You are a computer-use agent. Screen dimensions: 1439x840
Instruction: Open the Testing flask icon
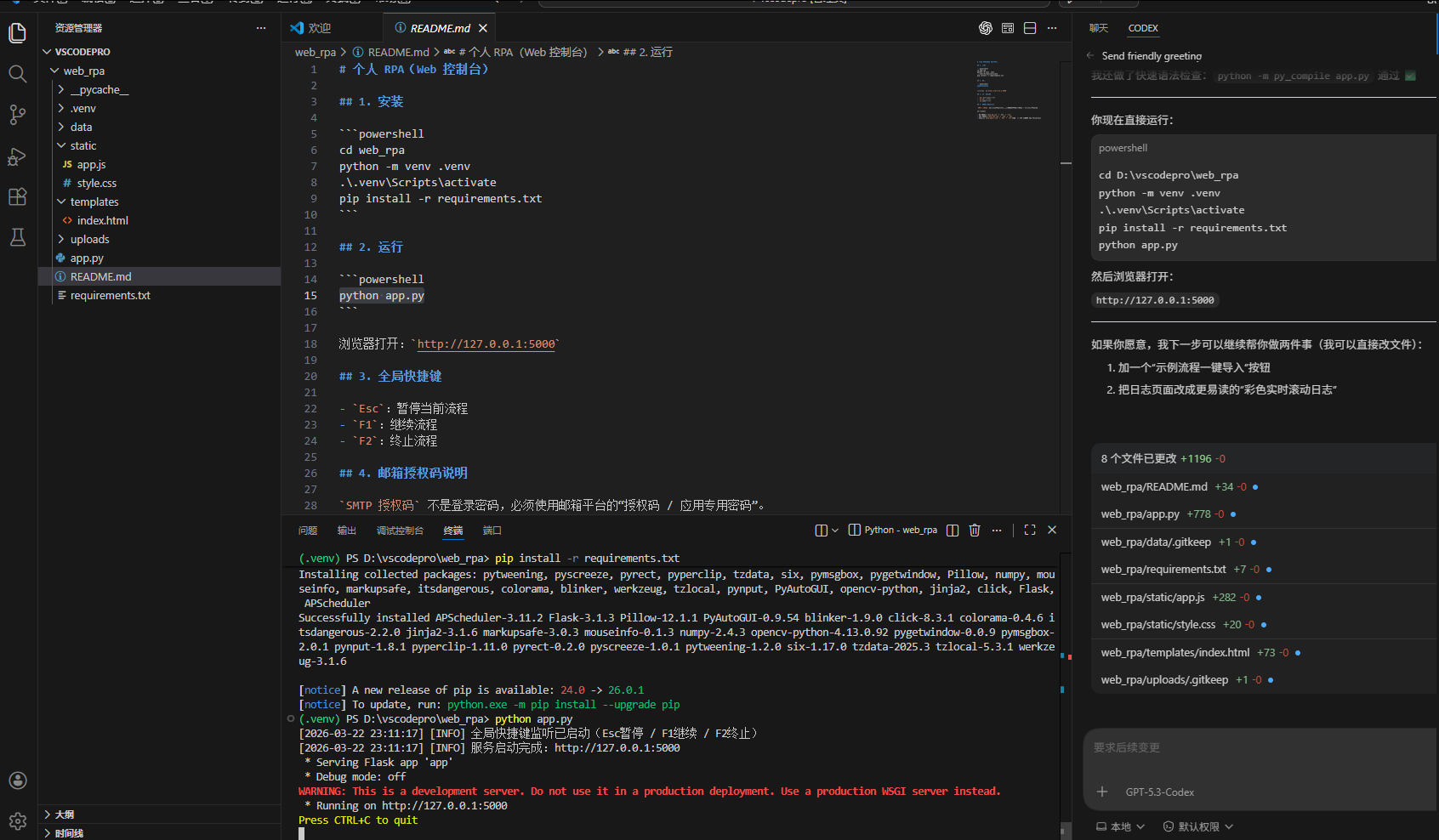coord(17,237)
